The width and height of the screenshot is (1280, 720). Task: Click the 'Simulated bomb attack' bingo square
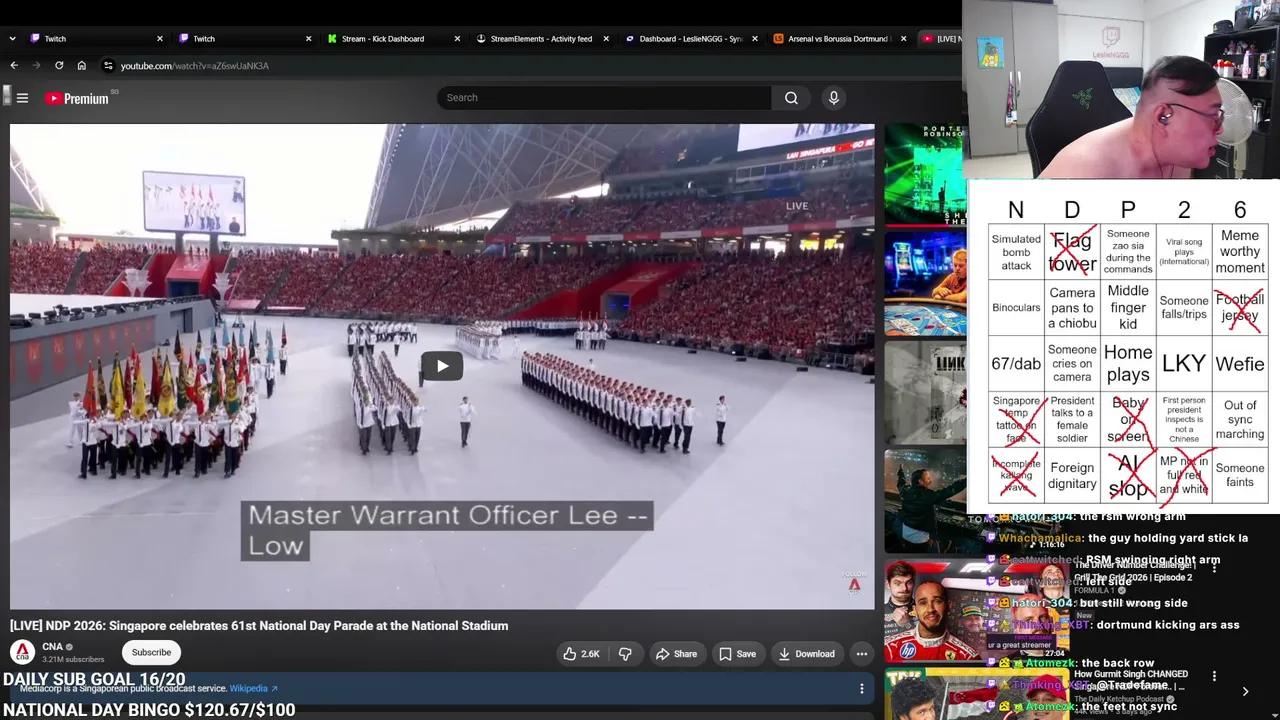pos(1016,252)
